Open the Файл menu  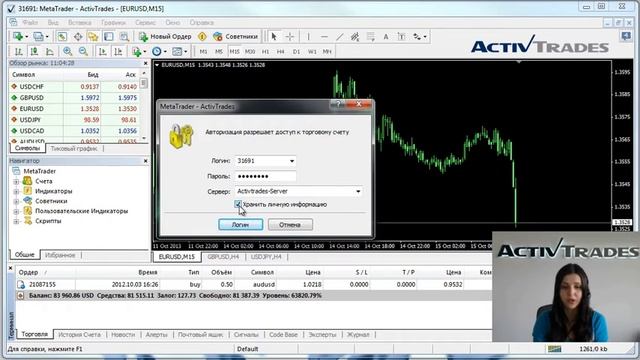click(30, 22)
